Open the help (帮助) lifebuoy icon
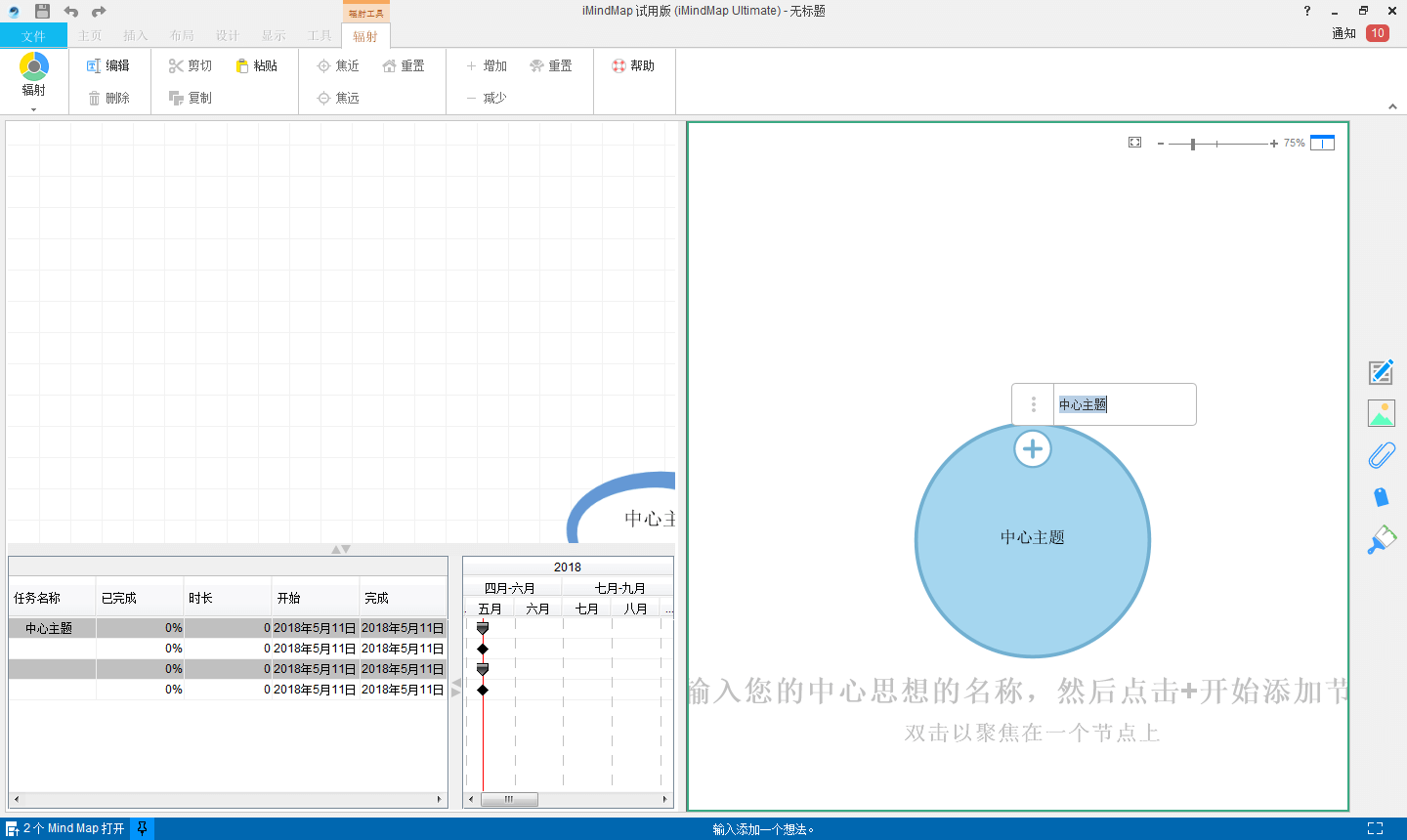 pos(618,65)
